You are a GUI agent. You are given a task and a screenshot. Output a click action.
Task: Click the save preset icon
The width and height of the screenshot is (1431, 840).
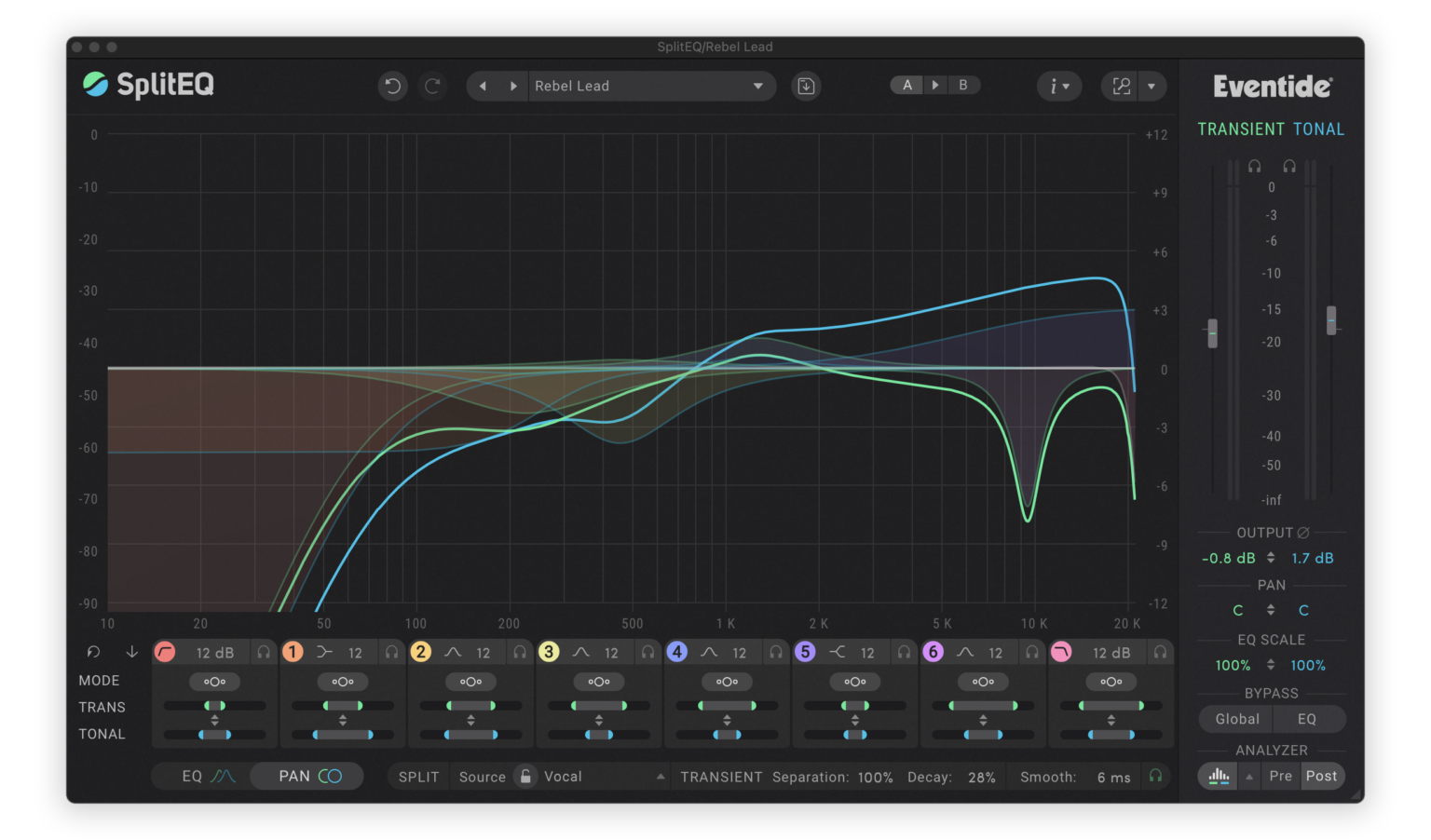(806, 86)
